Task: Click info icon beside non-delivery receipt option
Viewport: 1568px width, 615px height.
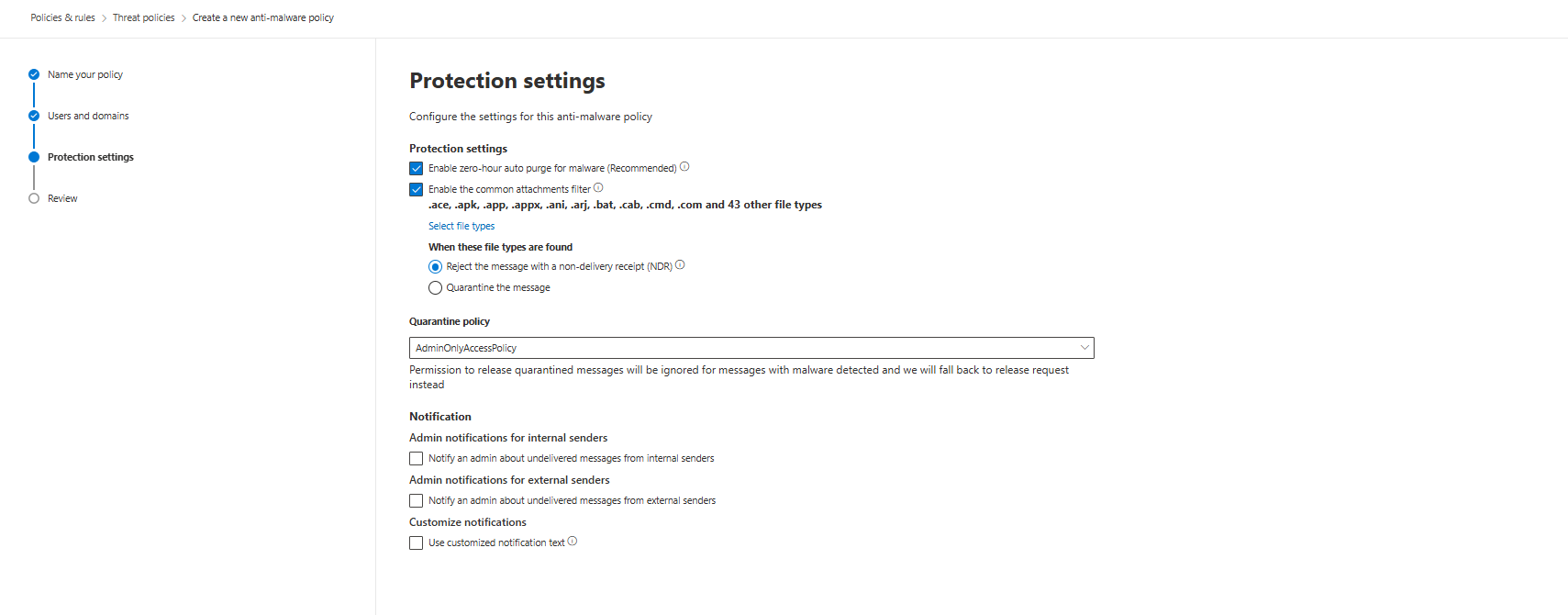Action: pyautogui.click(x=680, y=265)
